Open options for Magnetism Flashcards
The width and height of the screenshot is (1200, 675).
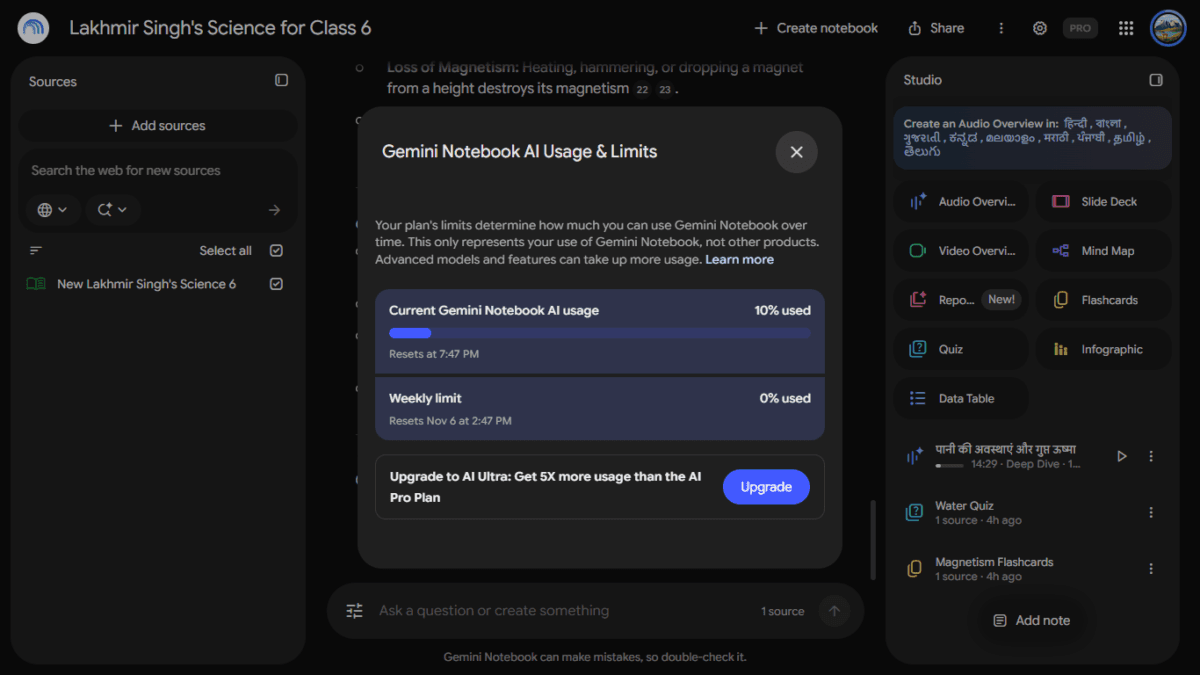click(x=1151, y=569)
